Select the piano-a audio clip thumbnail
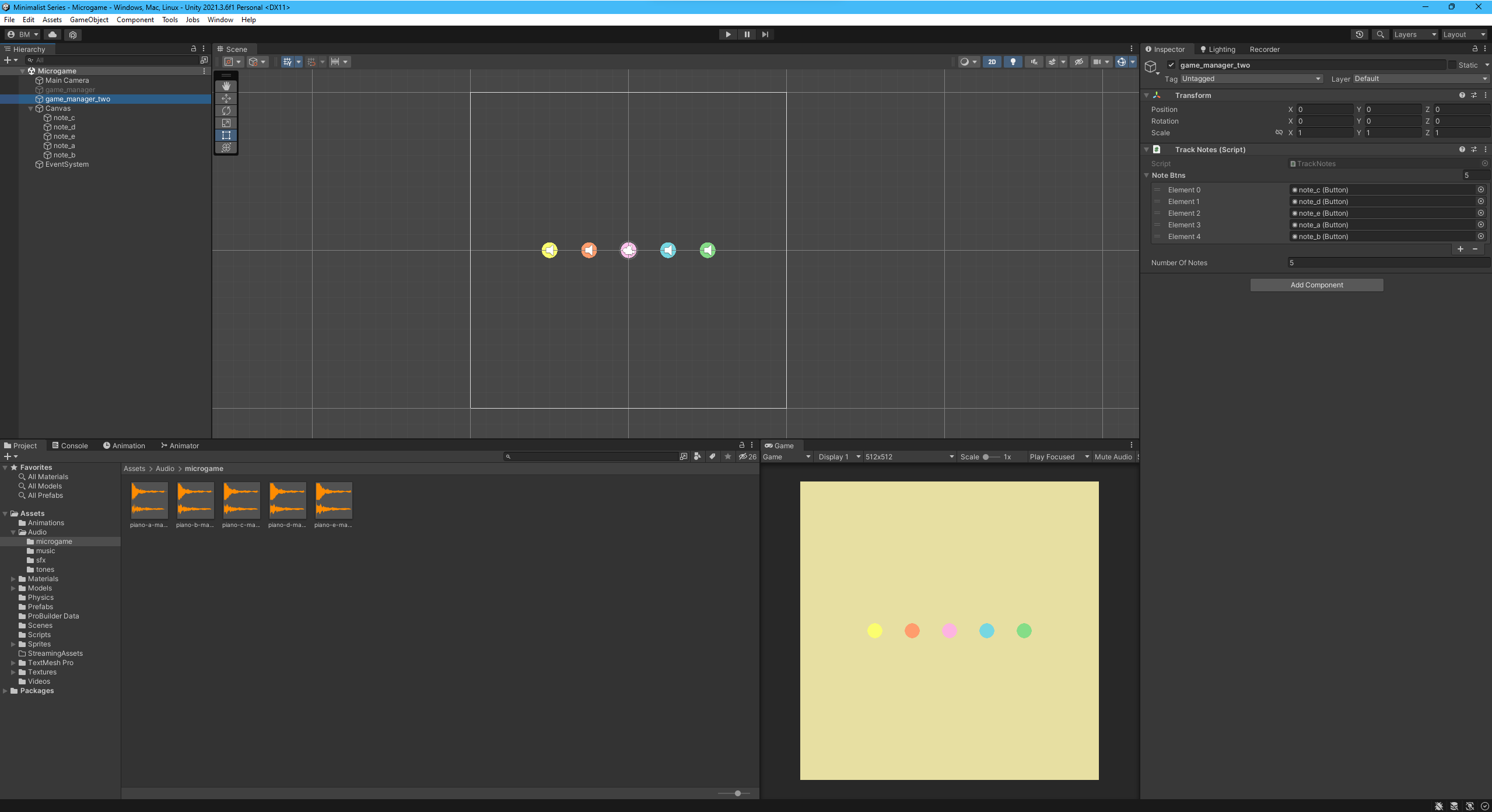1492x812 pixels. pyautogui.click(x=149, y=500)
